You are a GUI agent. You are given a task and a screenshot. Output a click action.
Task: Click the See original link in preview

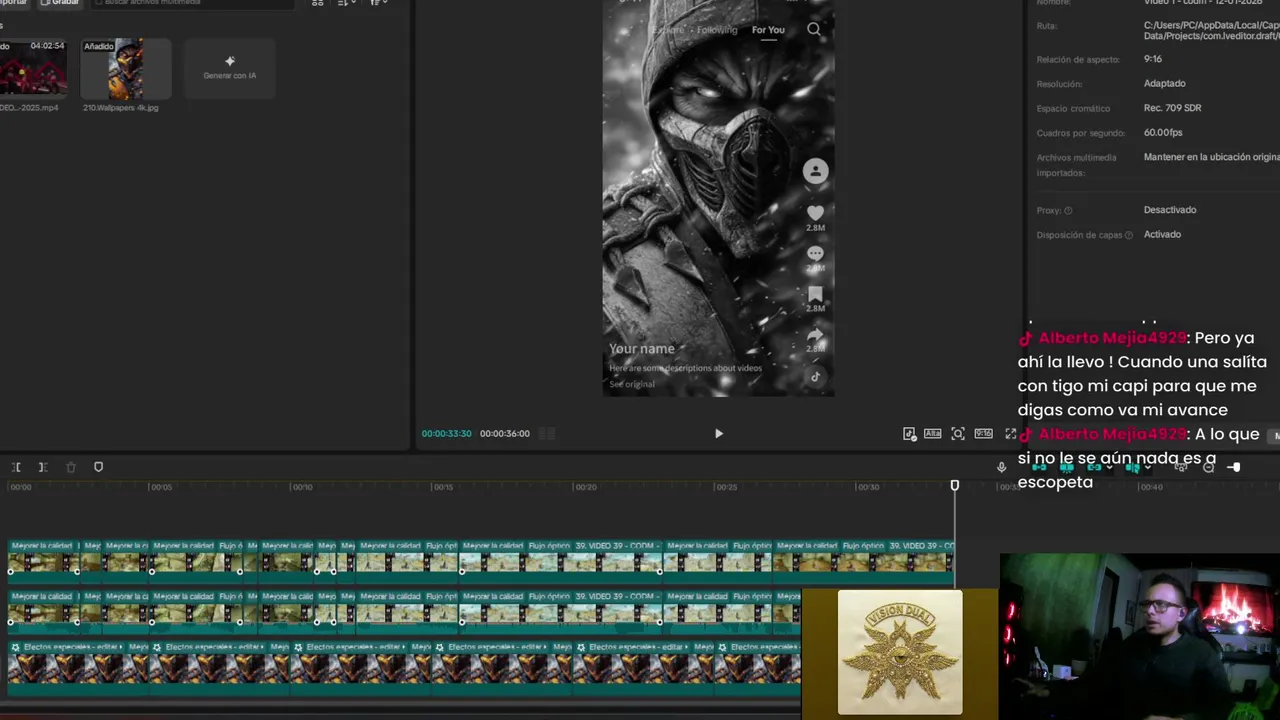632,384
